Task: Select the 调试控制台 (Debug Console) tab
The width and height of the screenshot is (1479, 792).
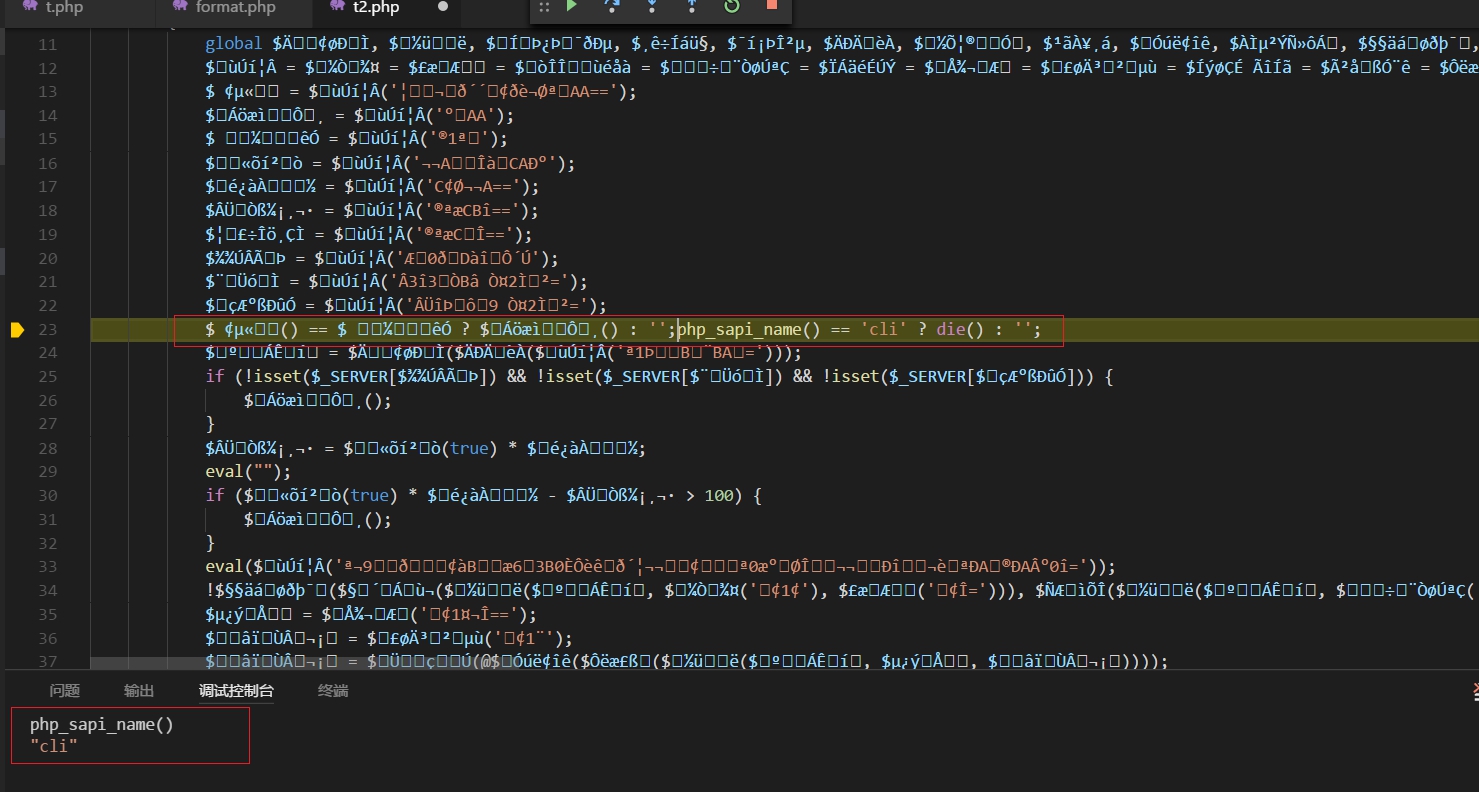Action: (236, 690)
